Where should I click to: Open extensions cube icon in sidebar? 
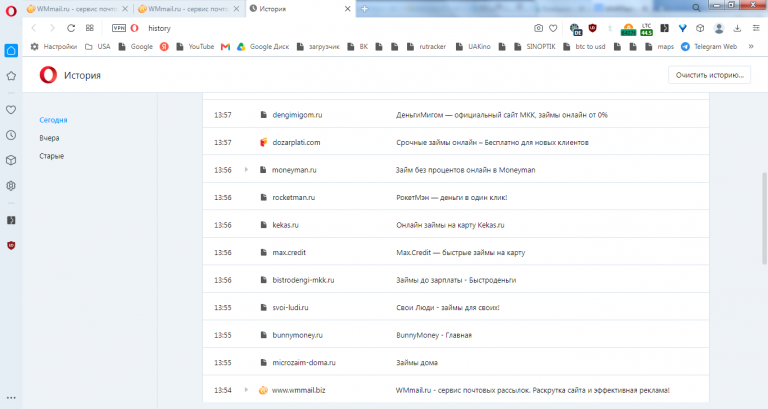(11, 160)
